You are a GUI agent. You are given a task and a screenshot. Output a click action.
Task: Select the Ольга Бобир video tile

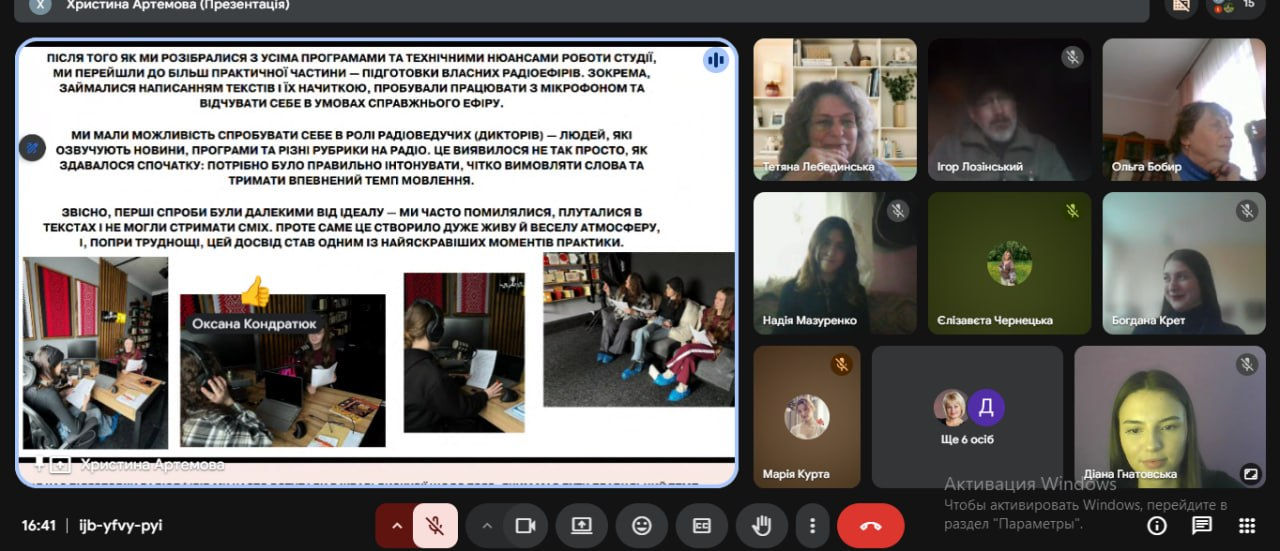[1184, 110]
